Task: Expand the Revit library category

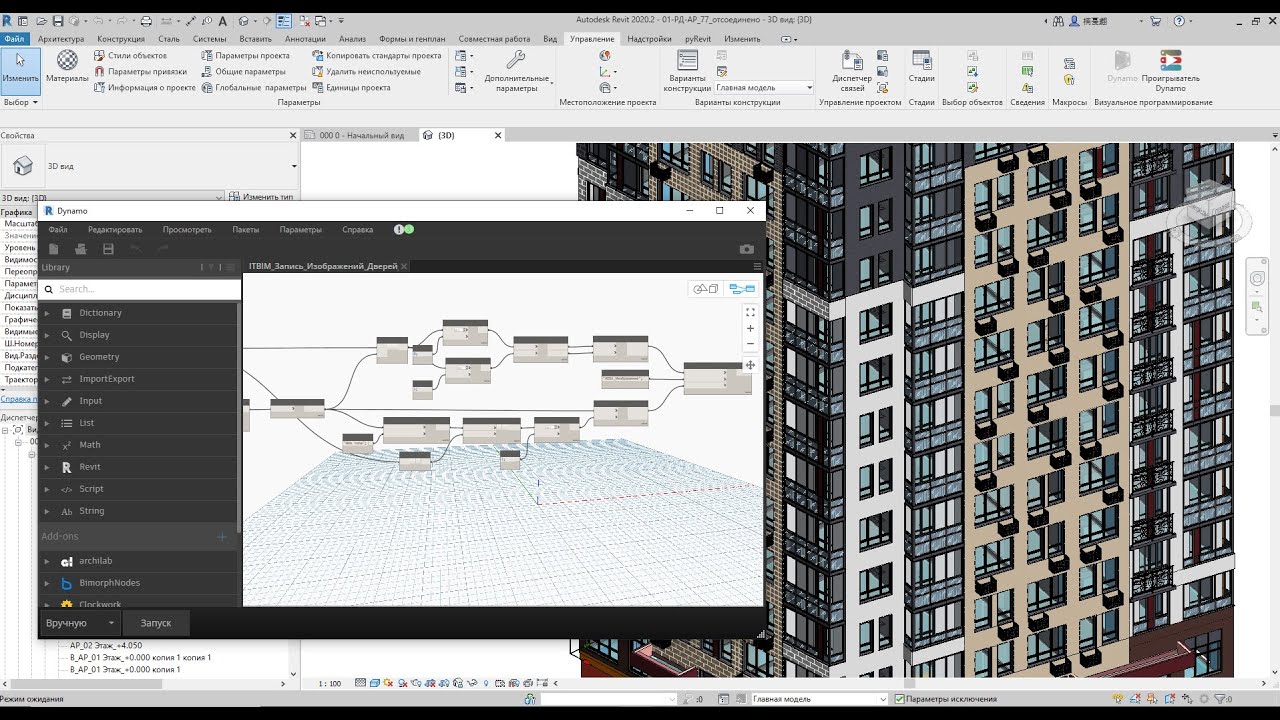Action: 47,467
